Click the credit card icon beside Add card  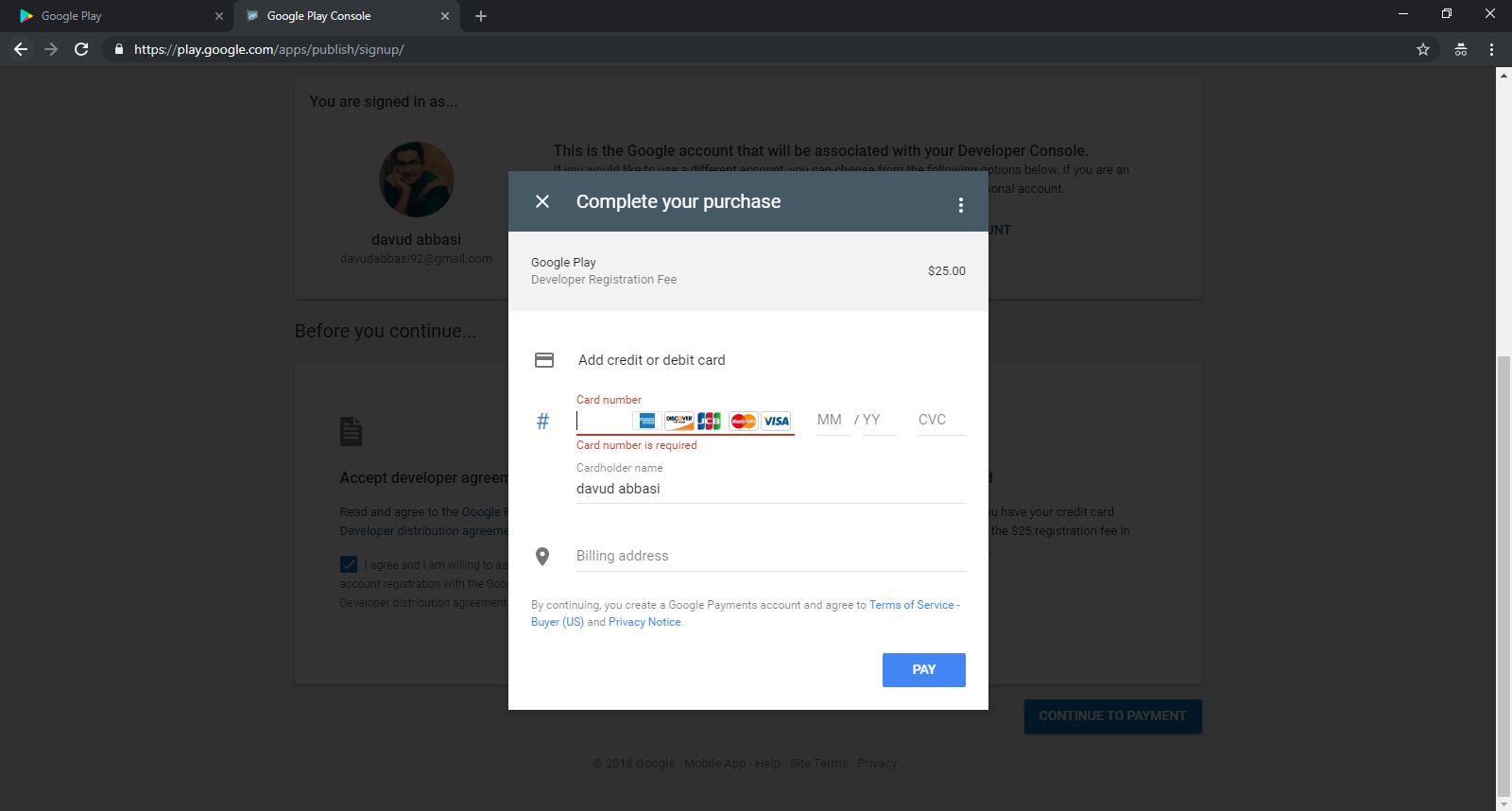pyautogui.click(x=544, y=360)
